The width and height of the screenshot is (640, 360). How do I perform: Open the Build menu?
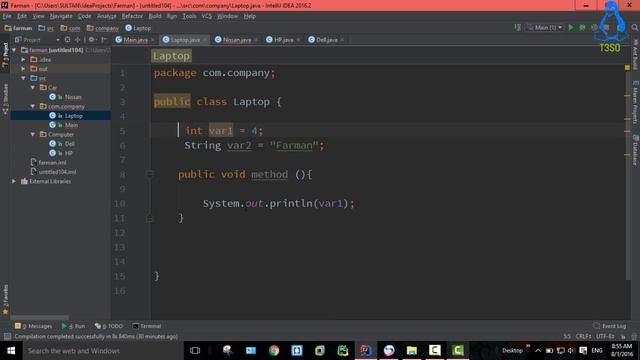pyautogui.click(x=155, y=16)
